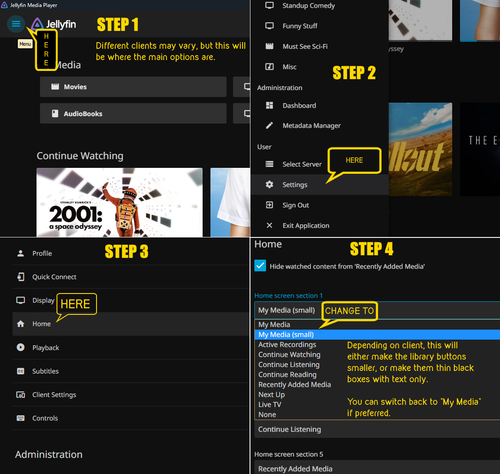Viewport: 500px width, 474px height.
Task: Click the Select Server icon
Action: 269,164
